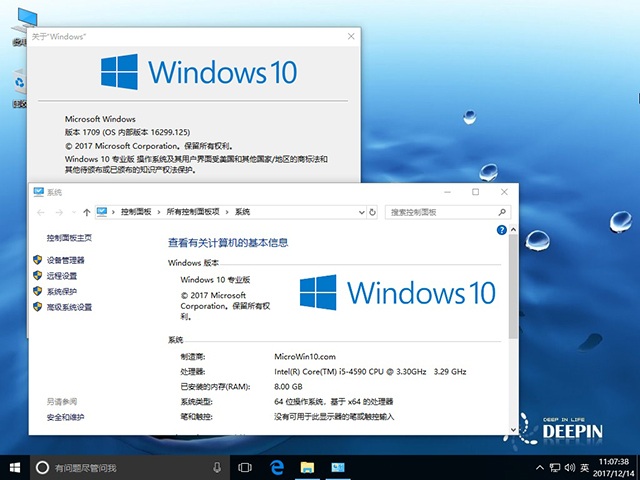This screenshot has width=640, height=480.
Task: Click address bar computer icon
Action: 102,212
